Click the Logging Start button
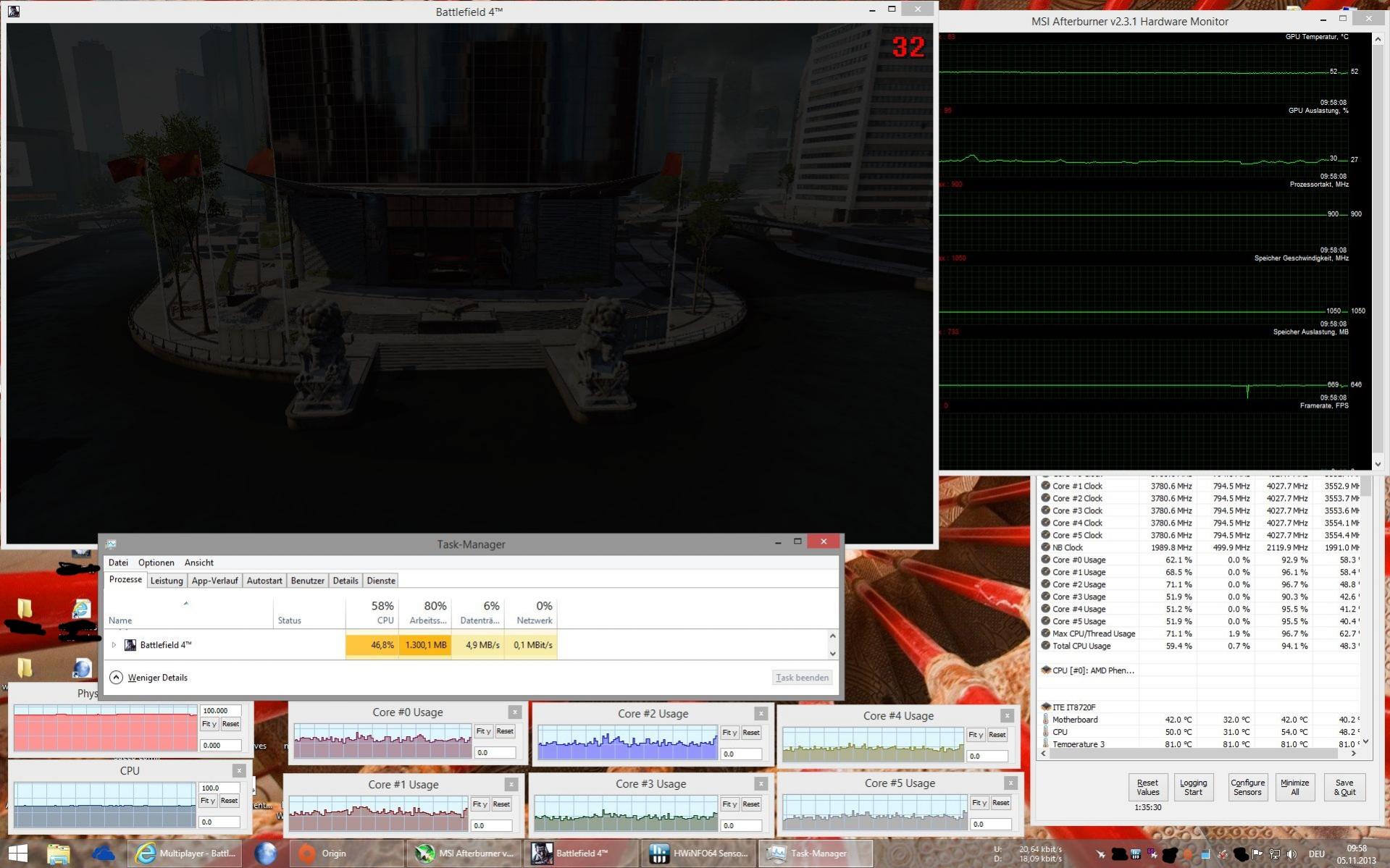1390x868 pixels. click(x=1193, y=787)
